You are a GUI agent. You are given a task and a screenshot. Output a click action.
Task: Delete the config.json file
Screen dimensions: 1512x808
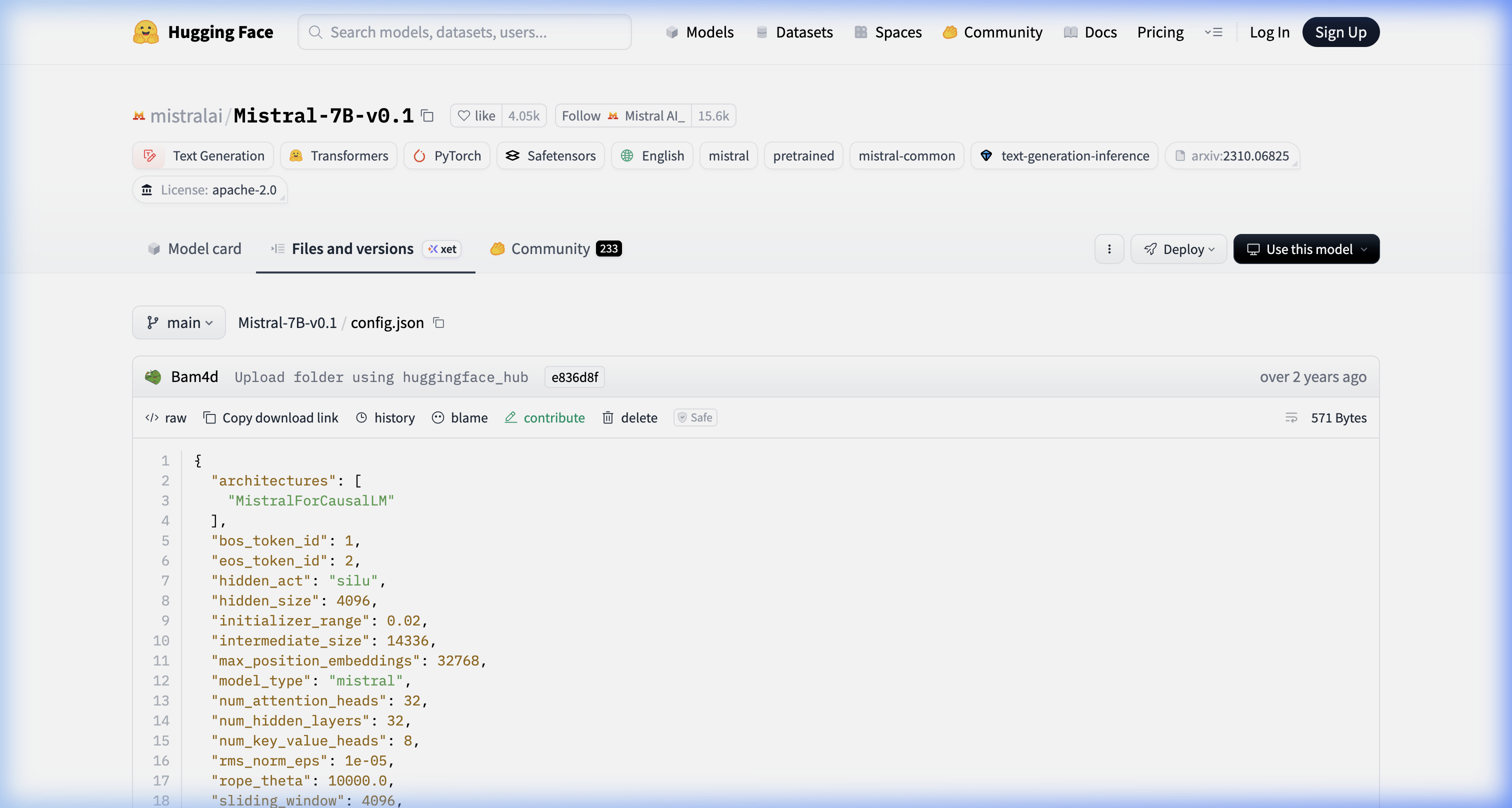click(630, 418)
